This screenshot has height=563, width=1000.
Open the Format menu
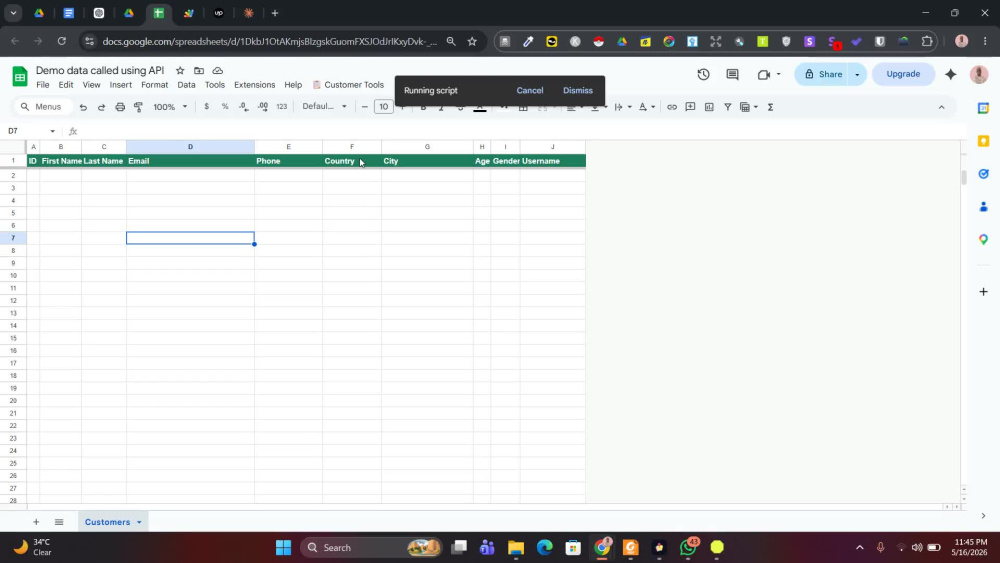pyautogui.click(x=154, y=85)
